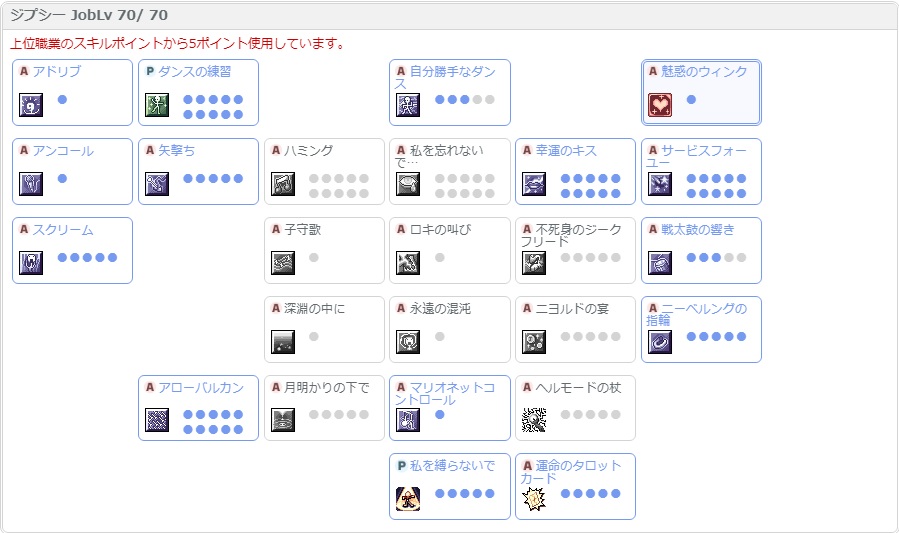This screenshot has height=533, width=899.
Task: Click the ニヨルドの宴 skill name text
Action: click(572, 309)
